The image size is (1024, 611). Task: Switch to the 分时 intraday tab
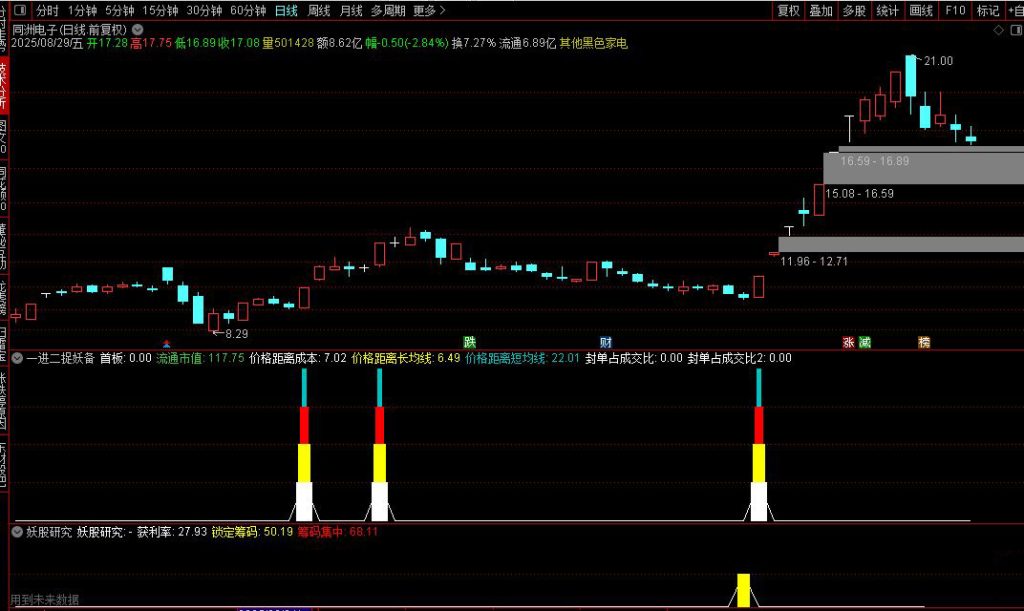[x=48, y=11]
